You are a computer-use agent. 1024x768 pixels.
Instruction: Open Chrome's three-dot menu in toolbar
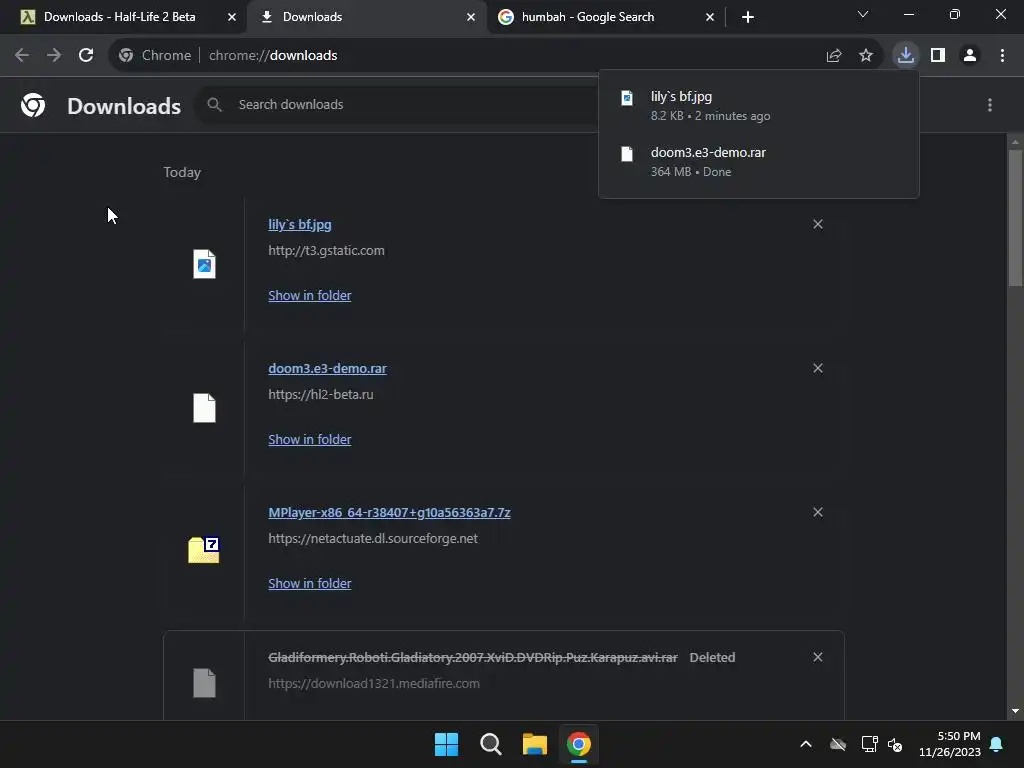coord(1002,56)
